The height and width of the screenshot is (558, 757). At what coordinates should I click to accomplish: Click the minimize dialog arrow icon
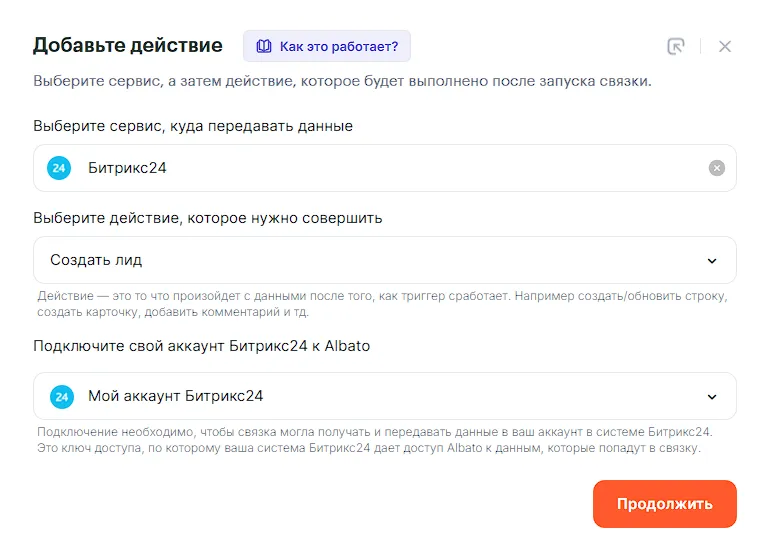point(677,46)
